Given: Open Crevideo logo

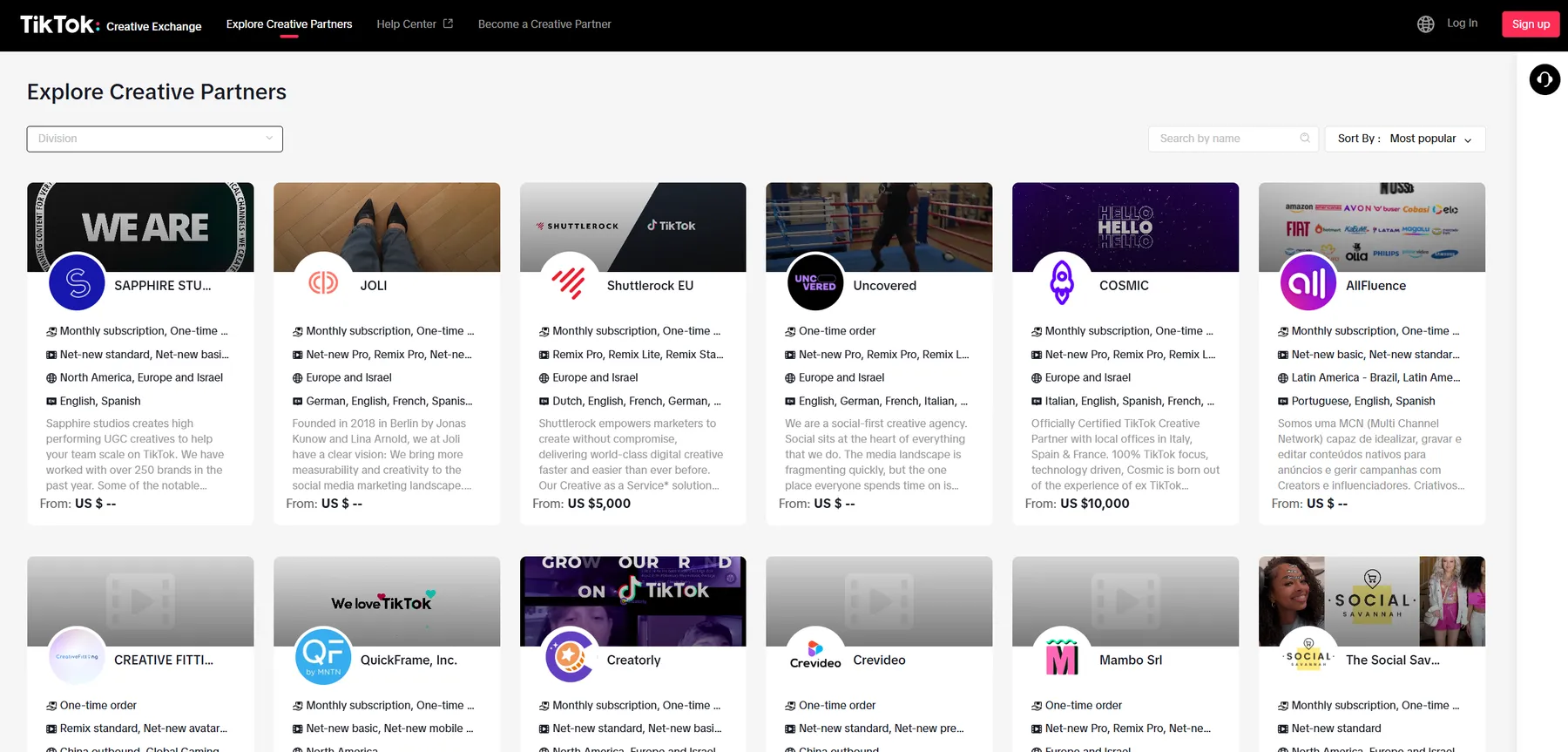Looking at the screenshot, I should click(x=815, y=656).
